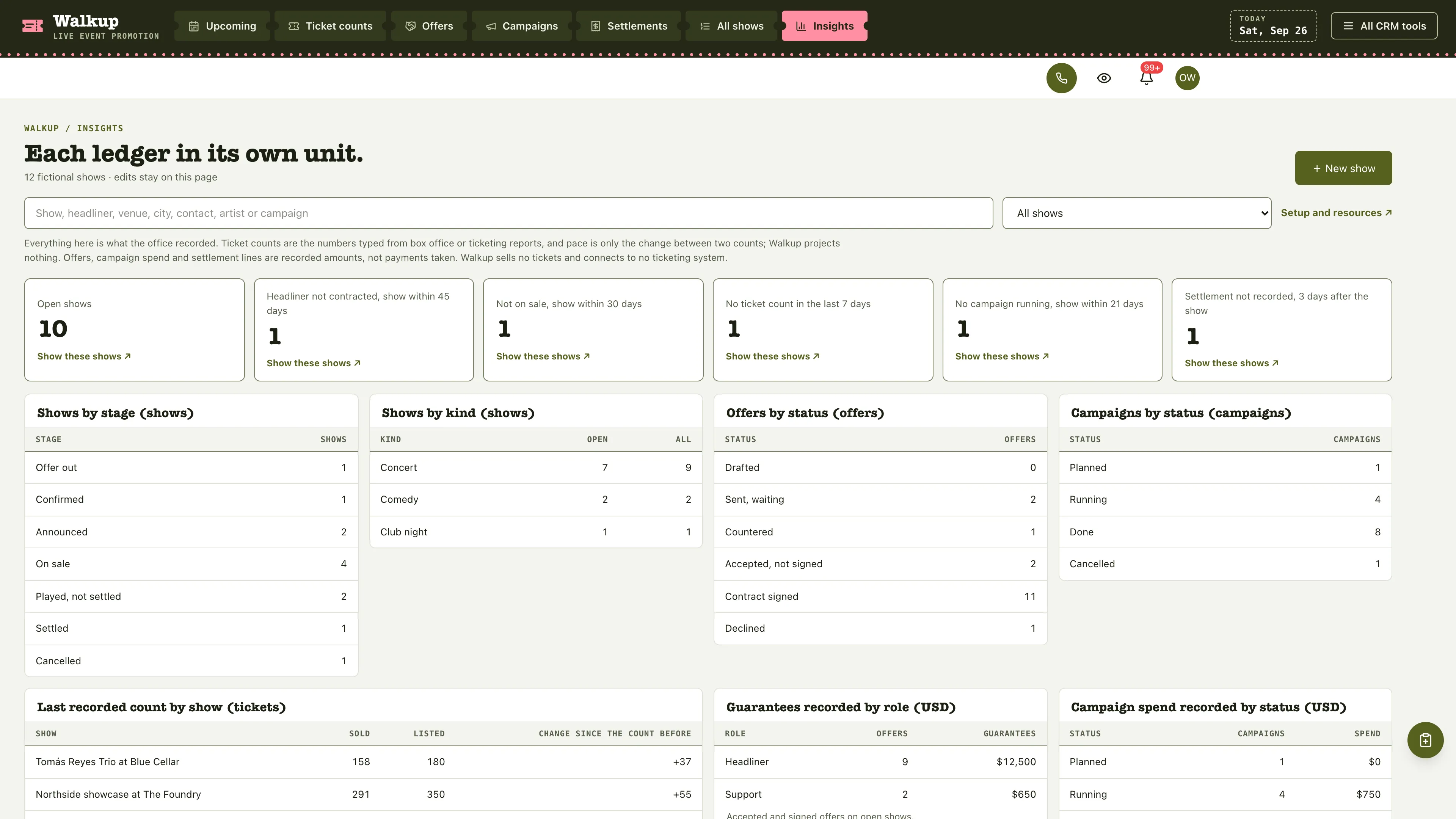Image resolution: width=1456 pixels, height=819 pixels.
Task: Click the Open shows count 10
Action: click(x=53, y=329)
